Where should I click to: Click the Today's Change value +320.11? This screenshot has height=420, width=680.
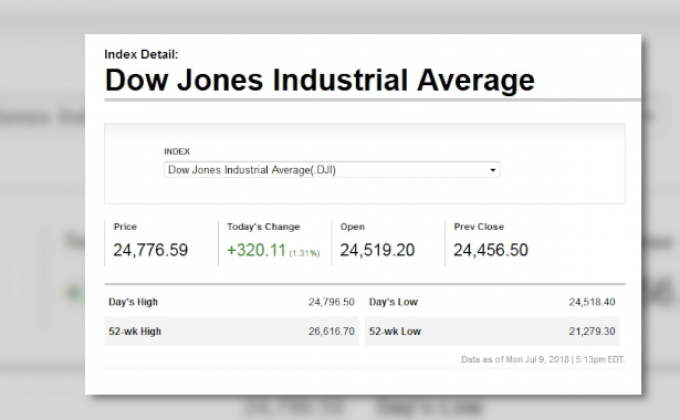click(256, 250)
